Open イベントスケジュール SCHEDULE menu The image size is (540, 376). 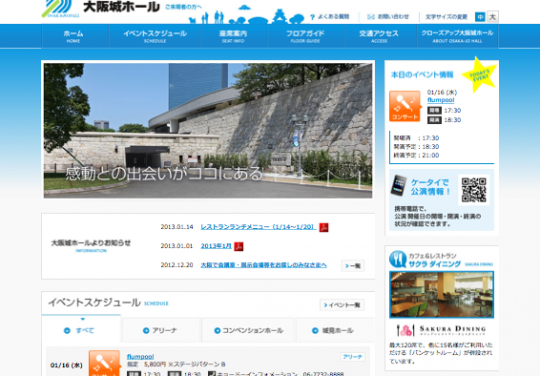point(155,36)
